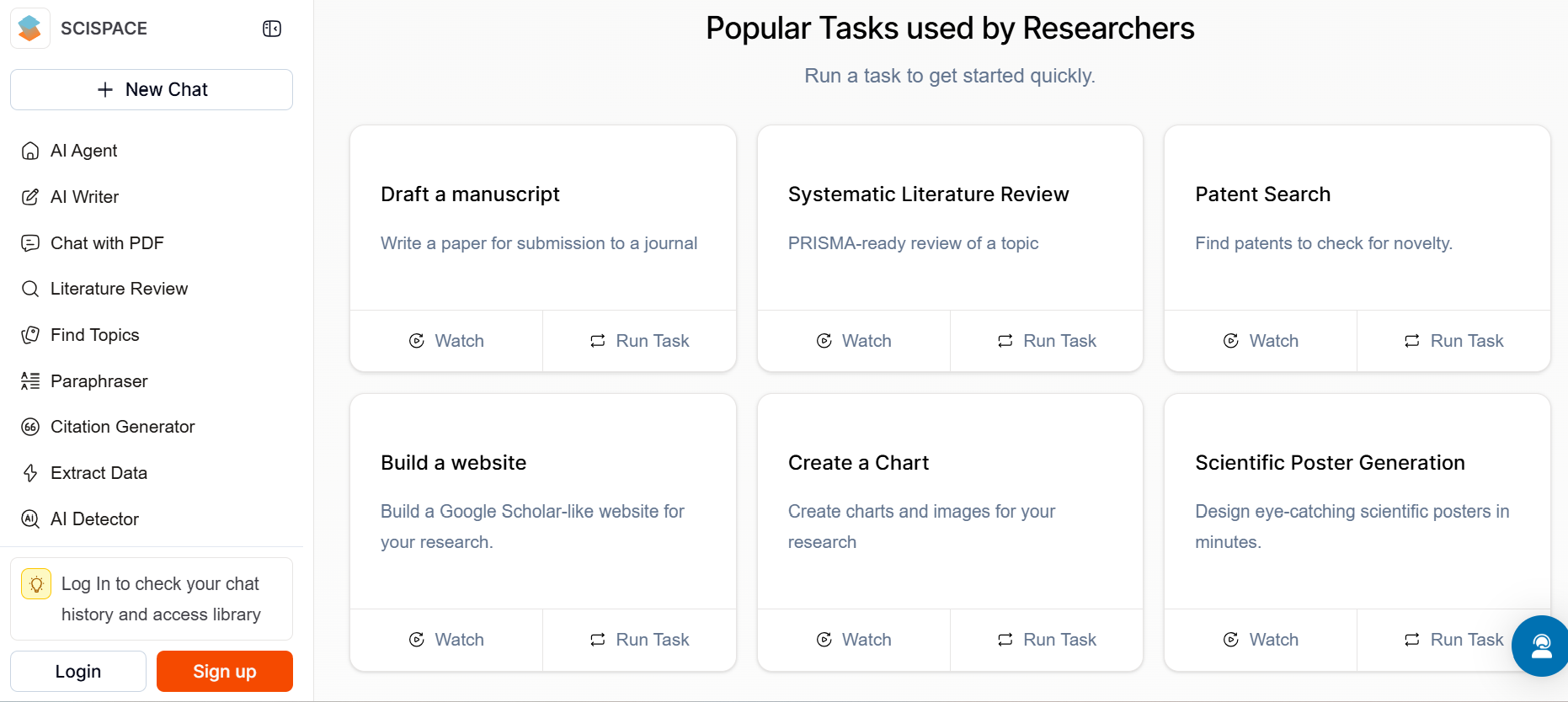This screenshot has width=1568, height=702.
Task: Click the Login button
Action: (78, 672)
